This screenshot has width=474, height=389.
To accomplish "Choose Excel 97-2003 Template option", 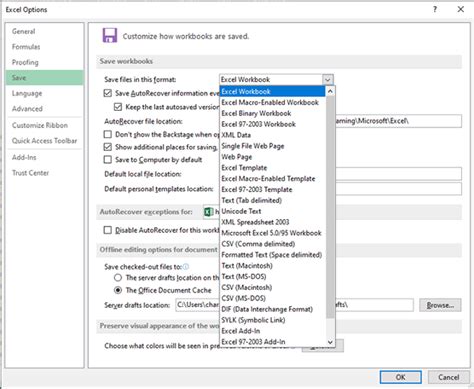I will (272, 189).
